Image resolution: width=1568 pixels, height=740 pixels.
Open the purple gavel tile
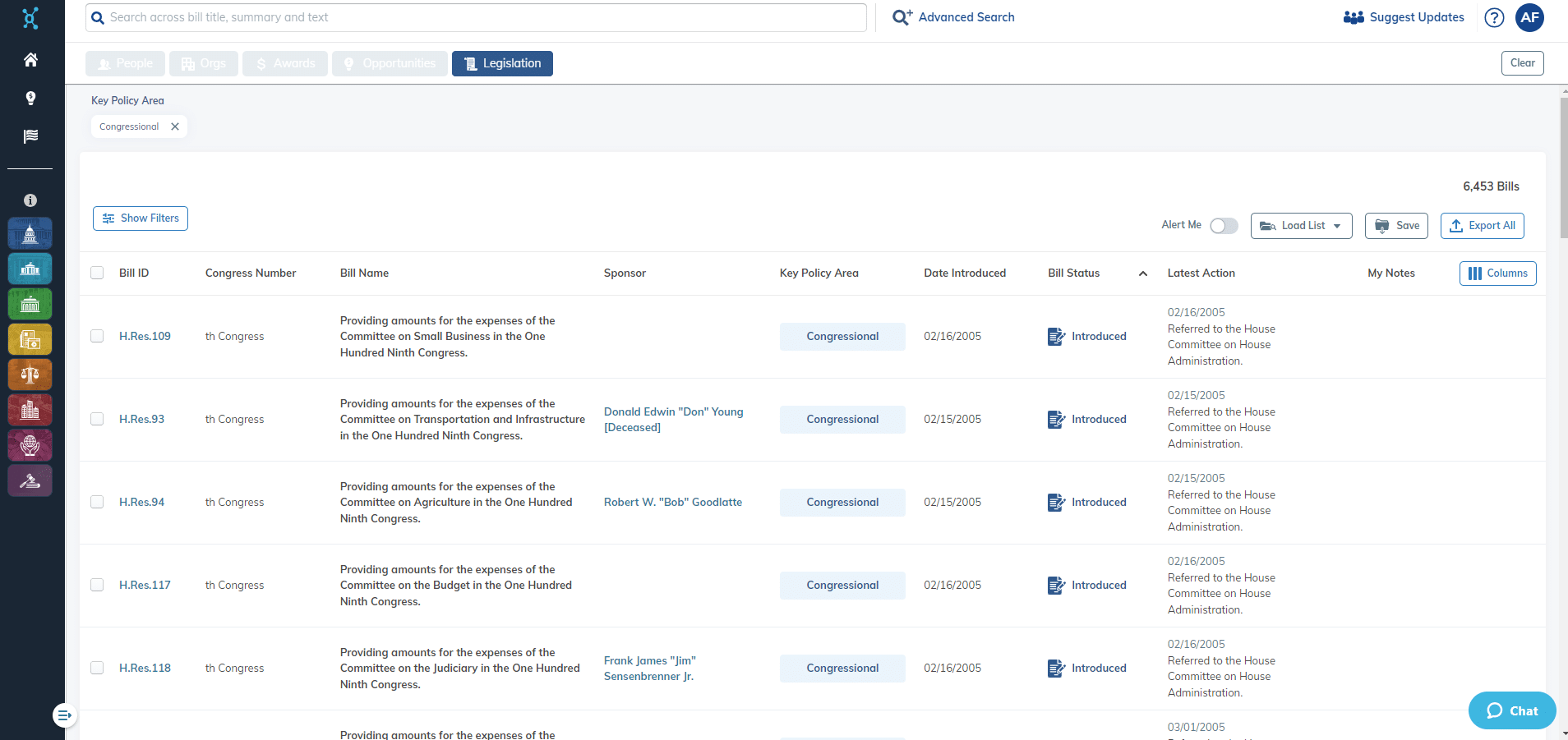[30, 481]
